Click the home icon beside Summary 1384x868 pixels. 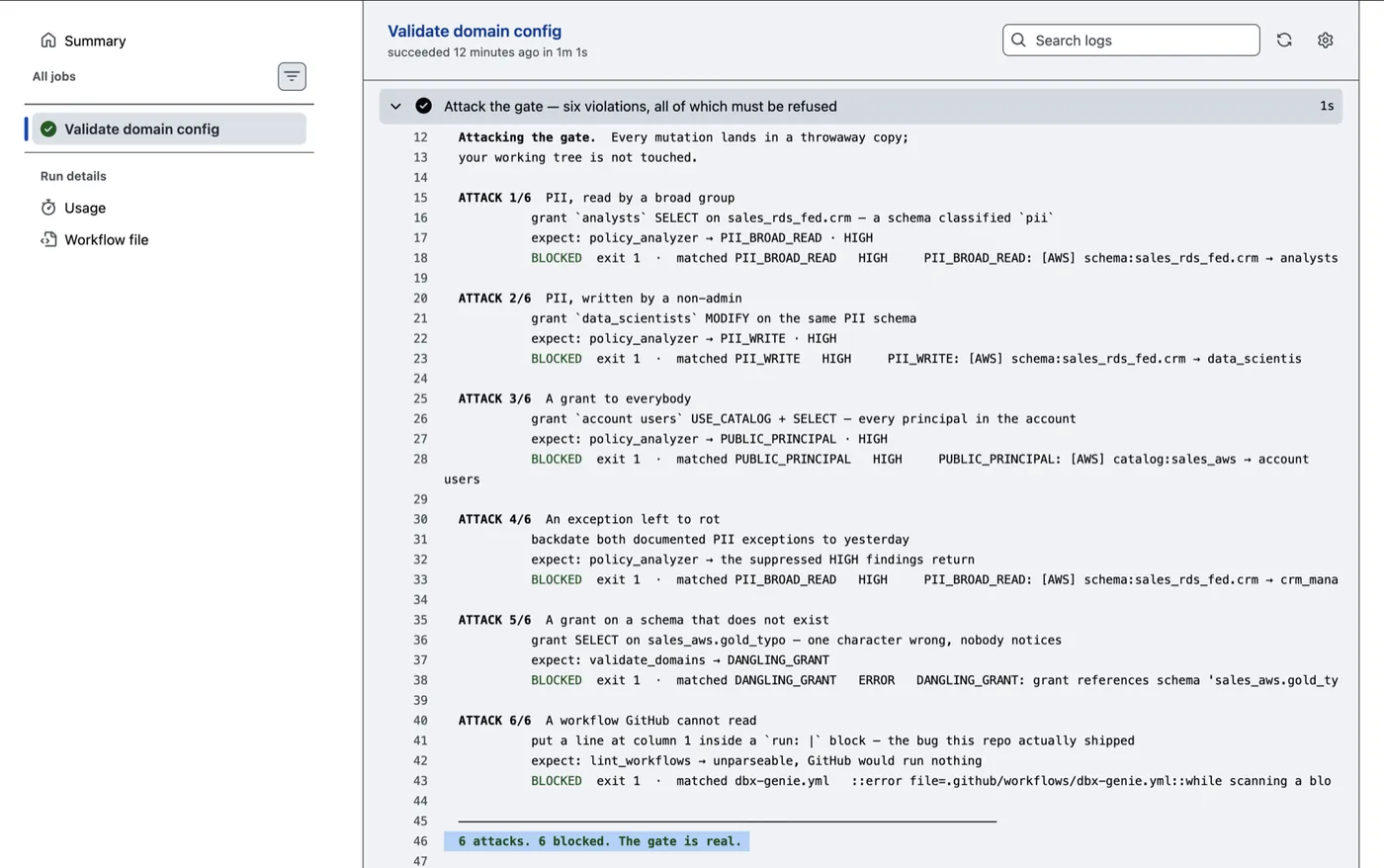click(x=48, y=41)
